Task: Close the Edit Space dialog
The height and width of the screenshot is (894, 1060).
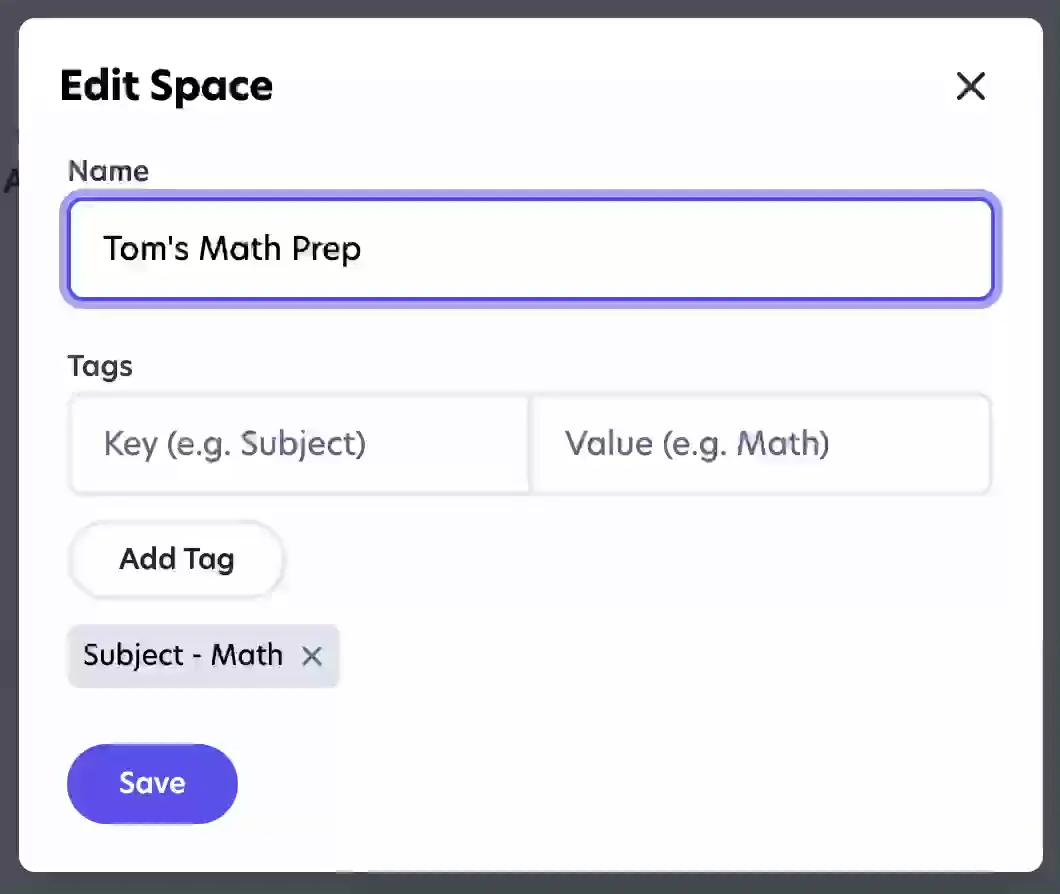Action: coord(970,87)
